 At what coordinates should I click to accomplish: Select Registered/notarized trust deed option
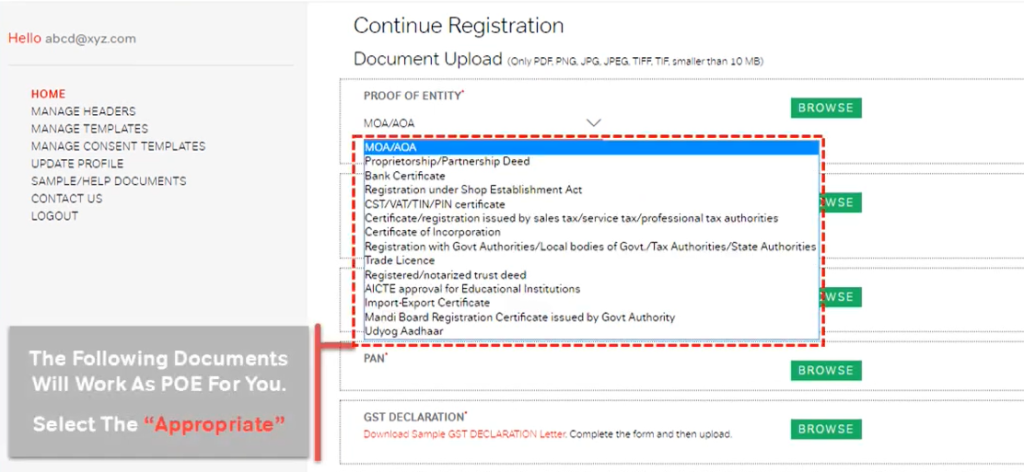click(592, 275)
